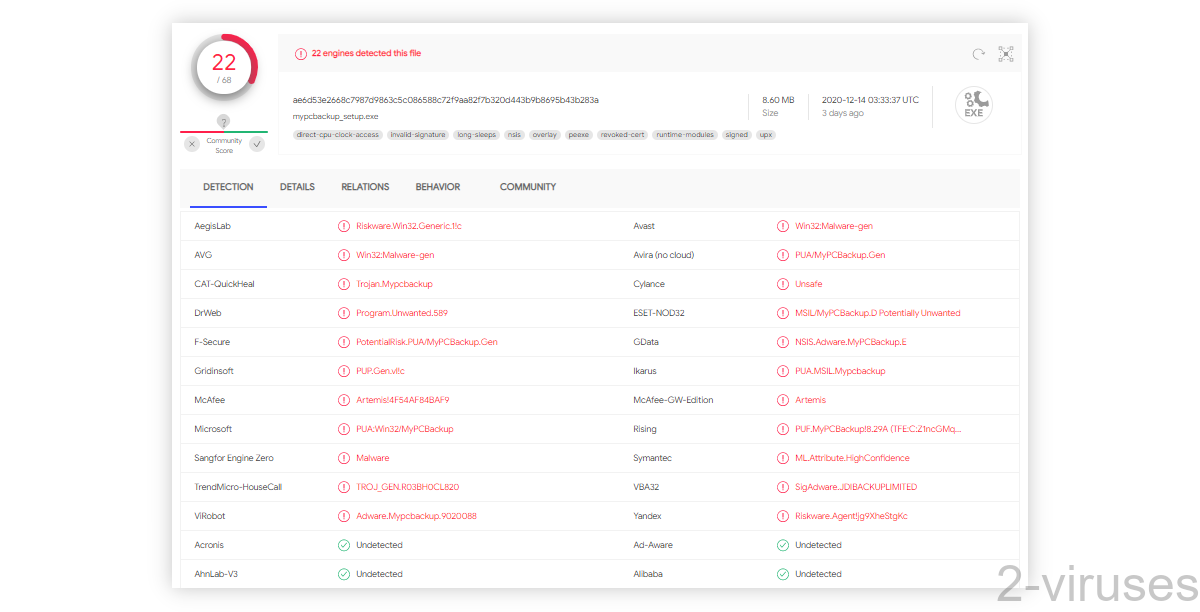Click the green check icon for Ad-Aware

(x=783, y=545)
